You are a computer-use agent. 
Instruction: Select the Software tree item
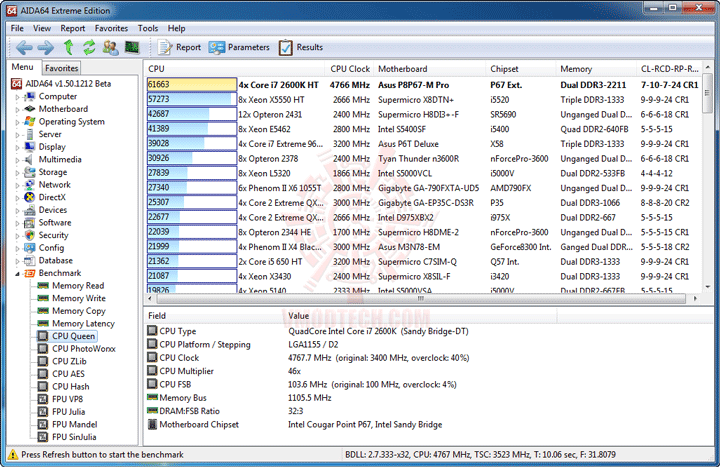coord(48,223)
